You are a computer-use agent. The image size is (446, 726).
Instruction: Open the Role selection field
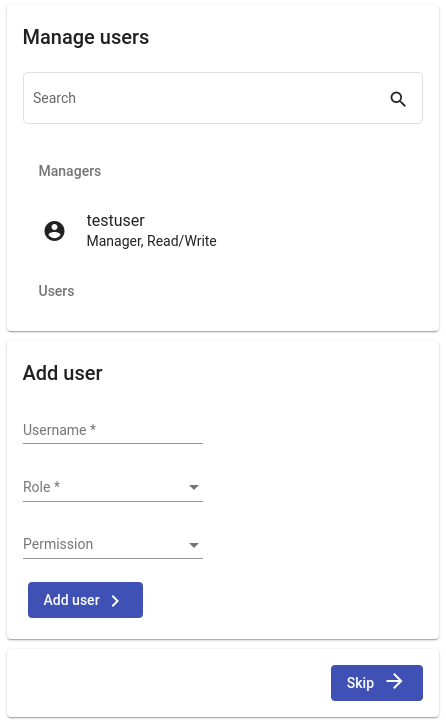(x=113, y=488)
